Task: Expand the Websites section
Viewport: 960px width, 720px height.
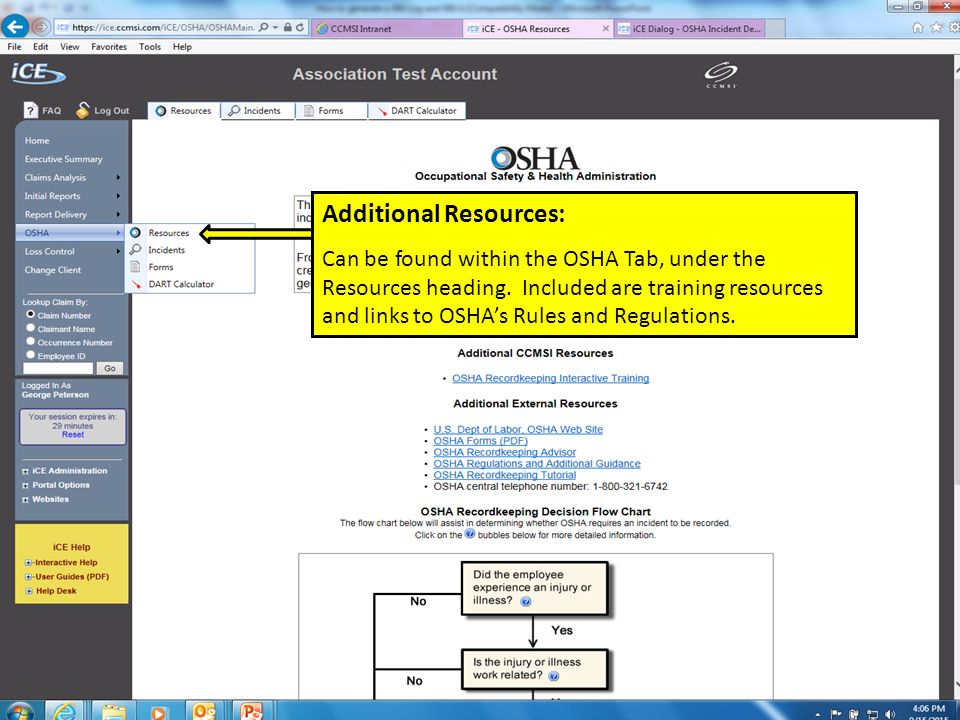Action: pos(25,500)
